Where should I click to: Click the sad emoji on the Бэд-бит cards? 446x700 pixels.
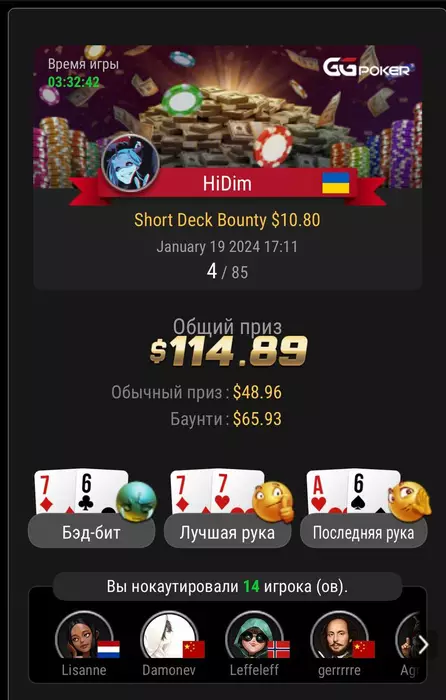pyautogui.click(x=136, y=501)
